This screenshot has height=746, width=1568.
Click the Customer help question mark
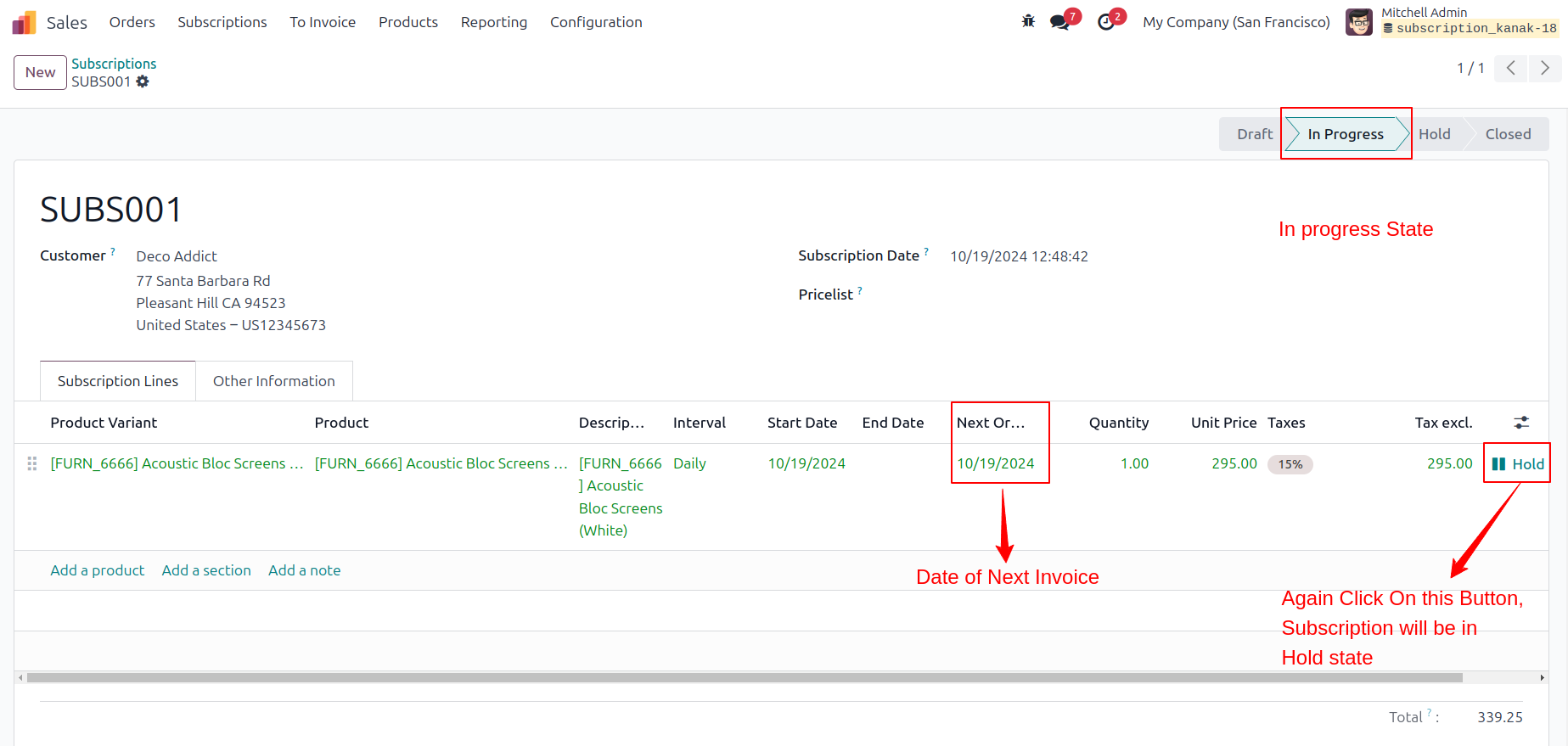[x=113, y=251]
